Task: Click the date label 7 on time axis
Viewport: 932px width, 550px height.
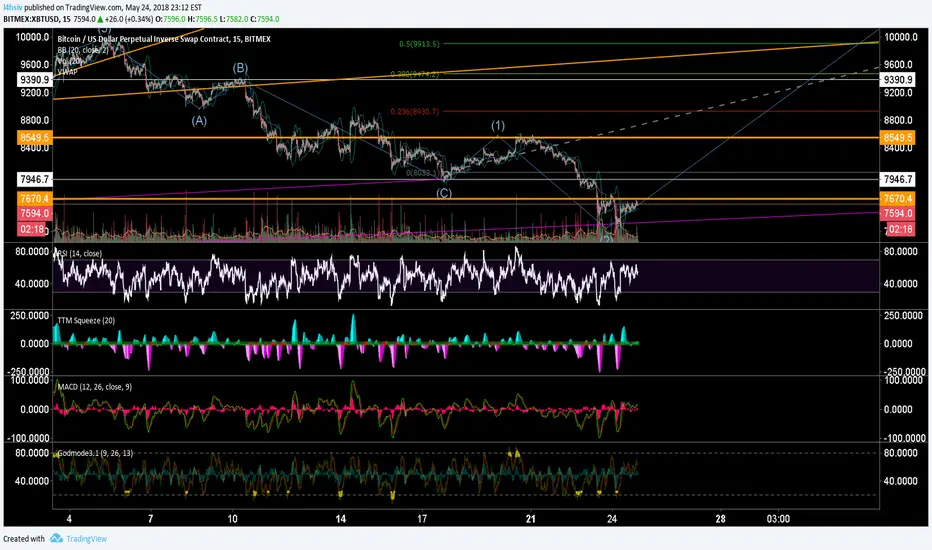Action: click(x=150, y=519)
